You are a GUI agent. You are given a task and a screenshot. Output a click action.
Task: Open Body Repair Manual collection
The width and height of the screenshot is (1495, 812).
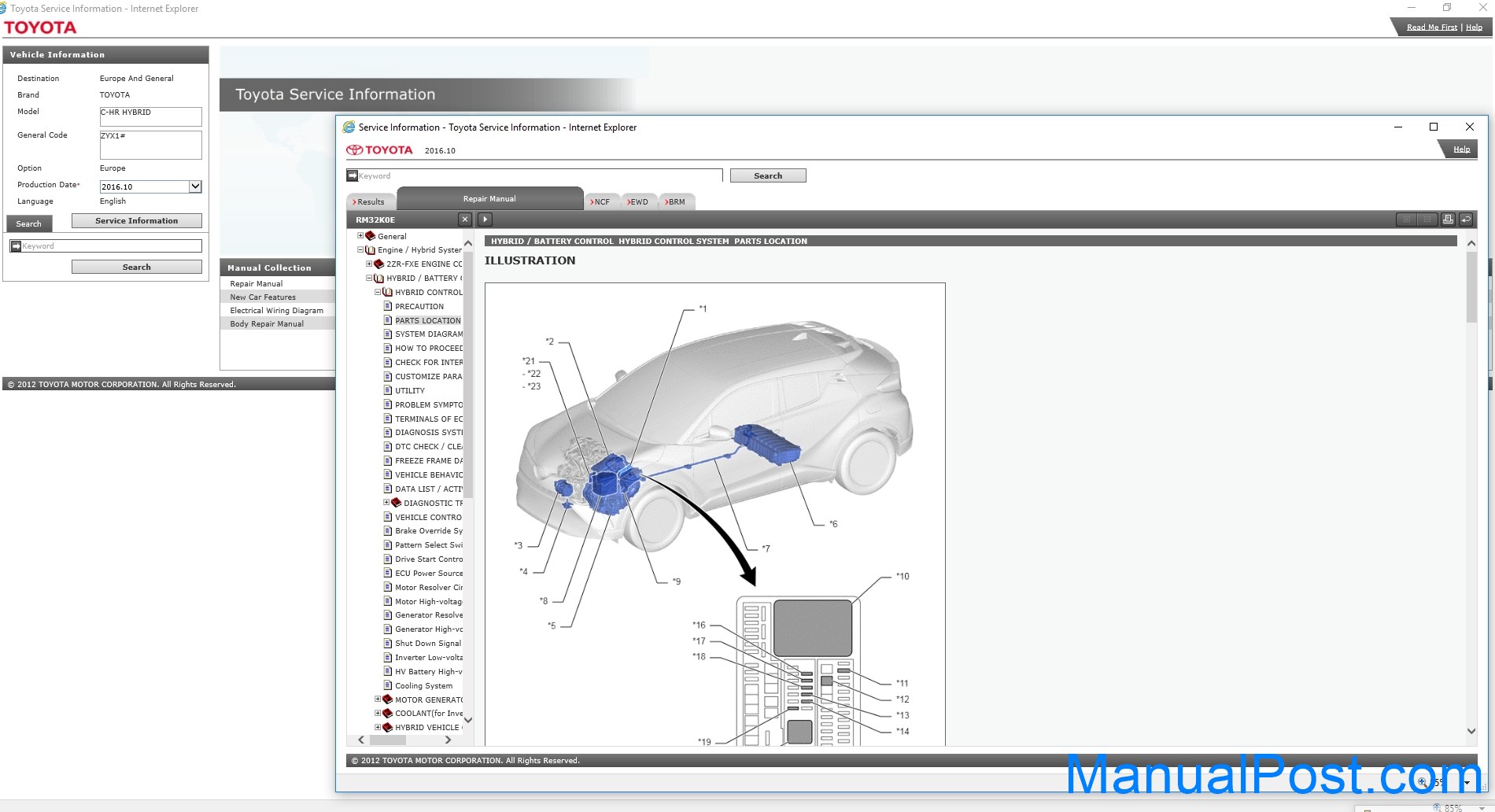click(x=267, y=324)
